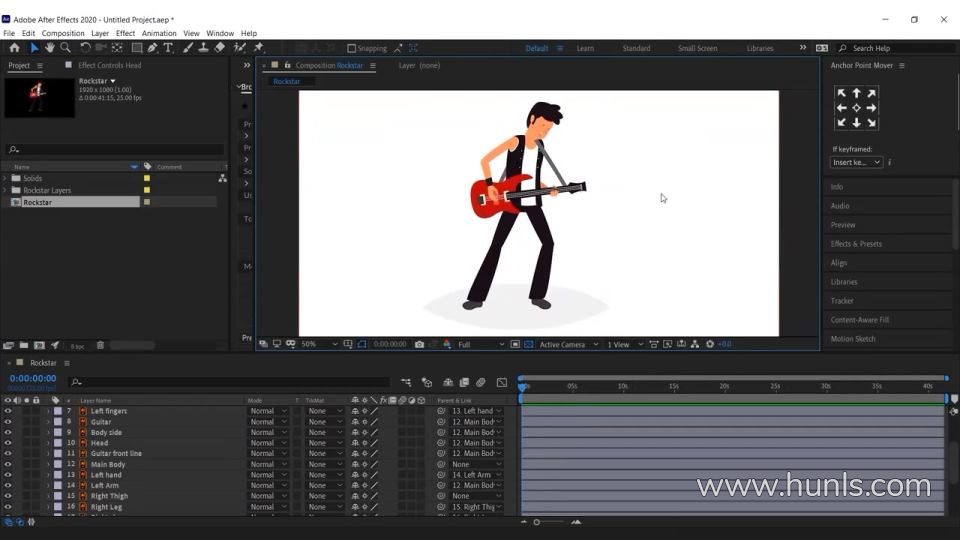
Task: Switch to the Effect Controls Head tab
Action: tap(110, 66)
